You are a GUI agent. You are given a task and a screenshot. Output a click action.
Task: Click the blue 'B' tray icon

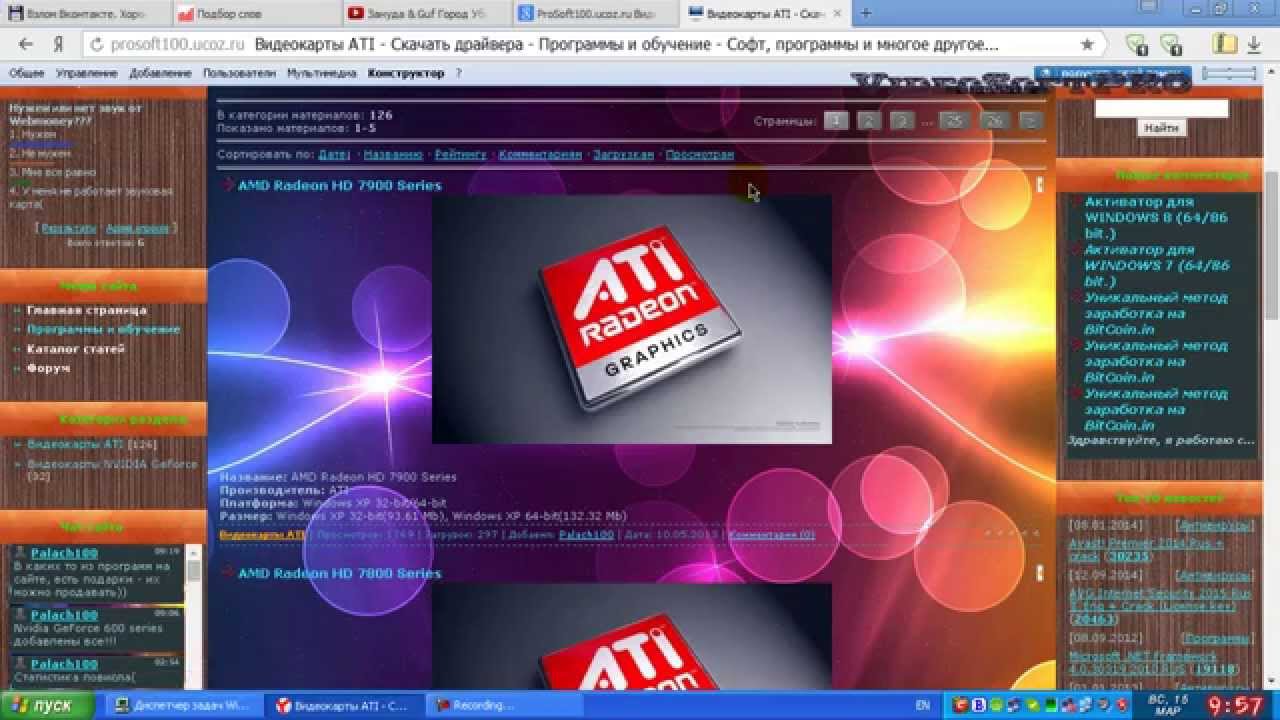(979, 705)
